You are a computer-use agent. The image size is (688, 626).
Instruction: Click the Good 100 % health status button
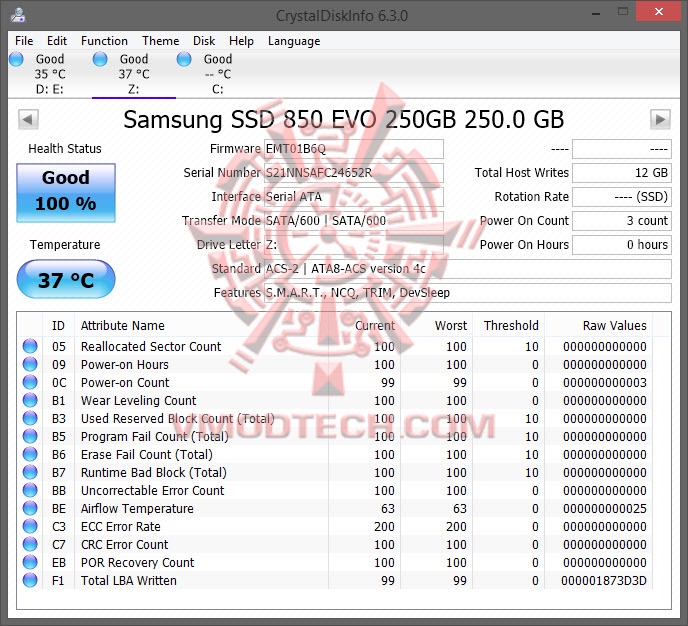(66, 193)
